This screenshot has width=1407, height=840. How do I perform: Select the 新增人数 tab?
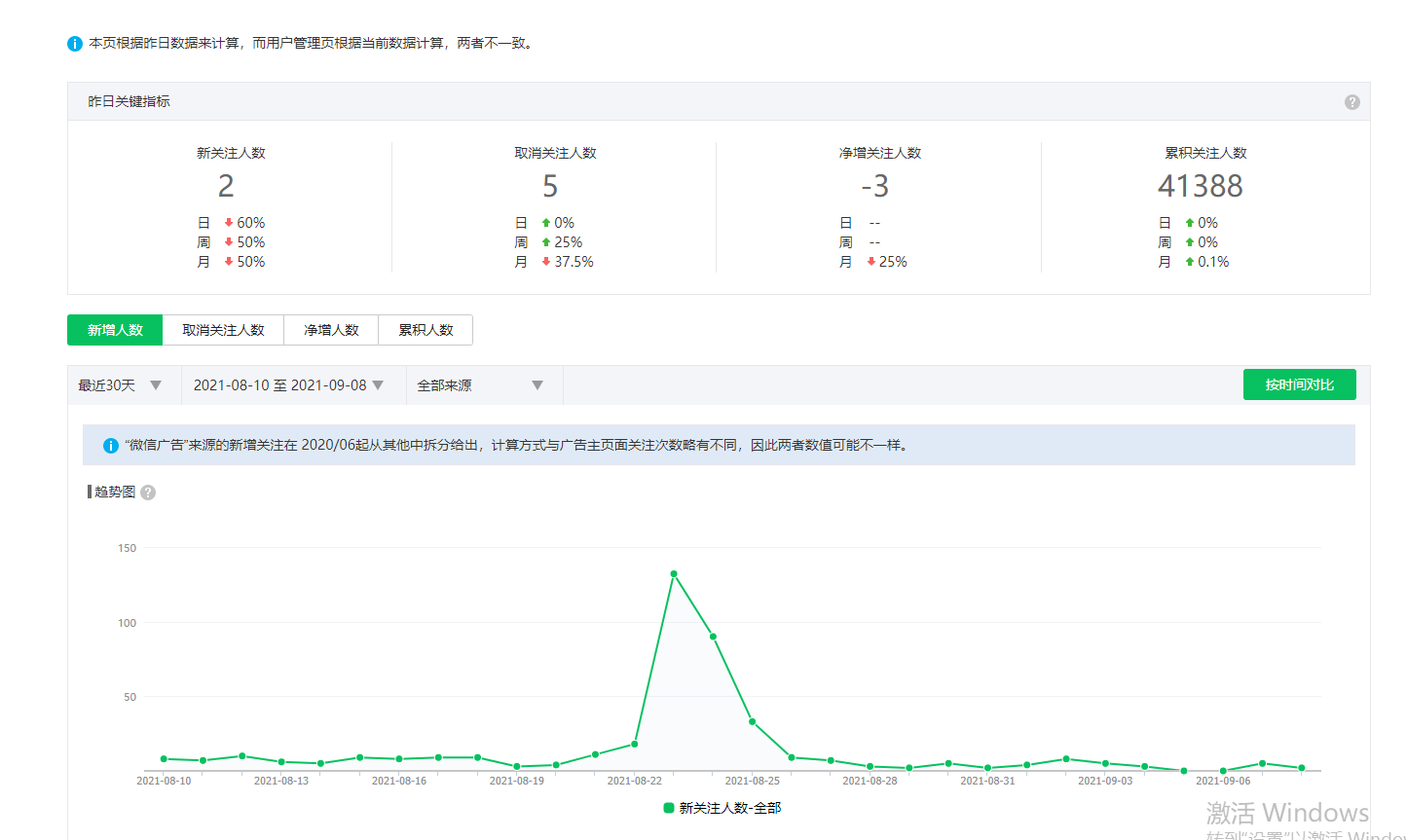coord(115,330)
